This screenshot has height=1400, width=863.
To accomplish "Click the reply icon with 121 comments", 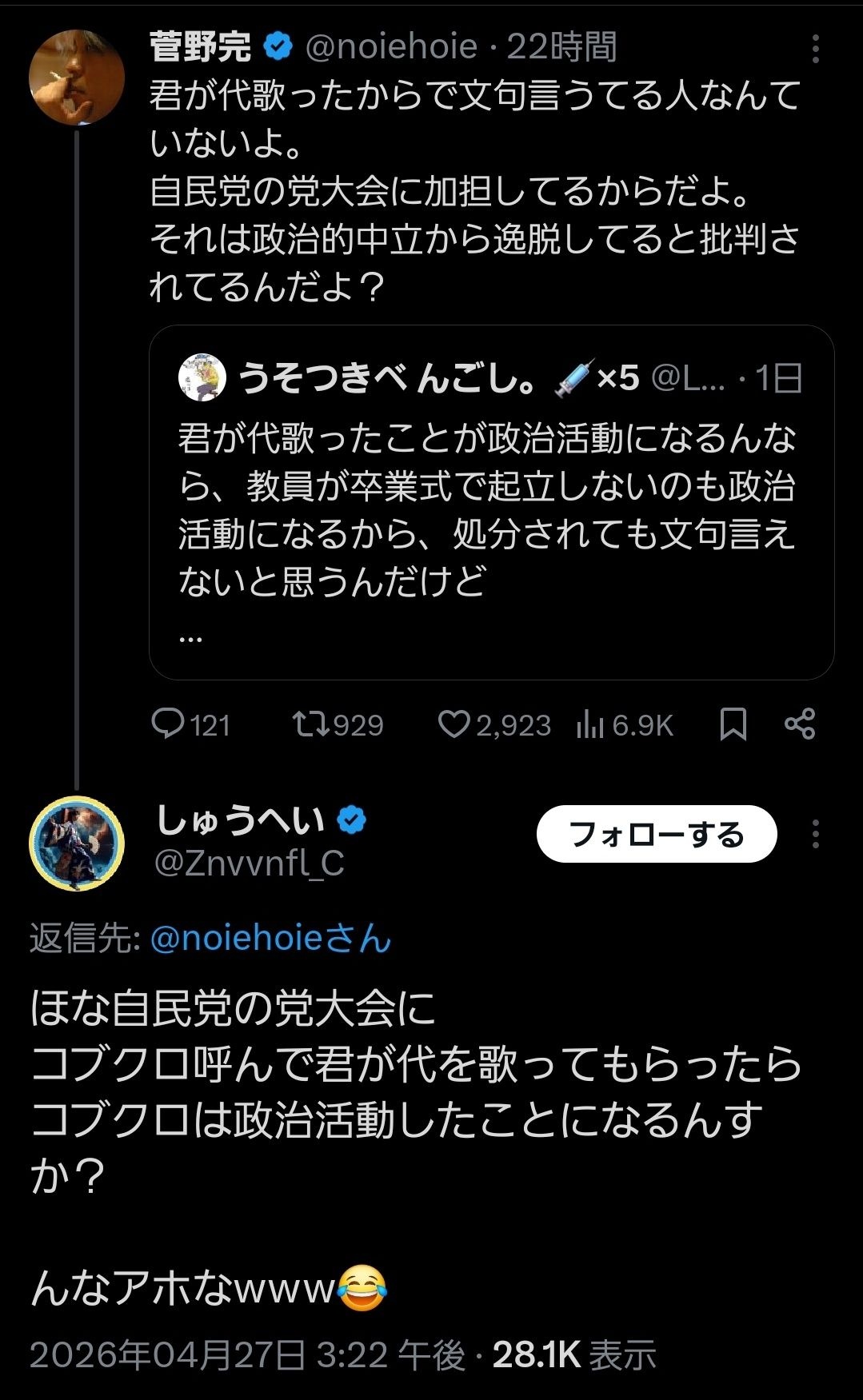I will tap(168, 724).
